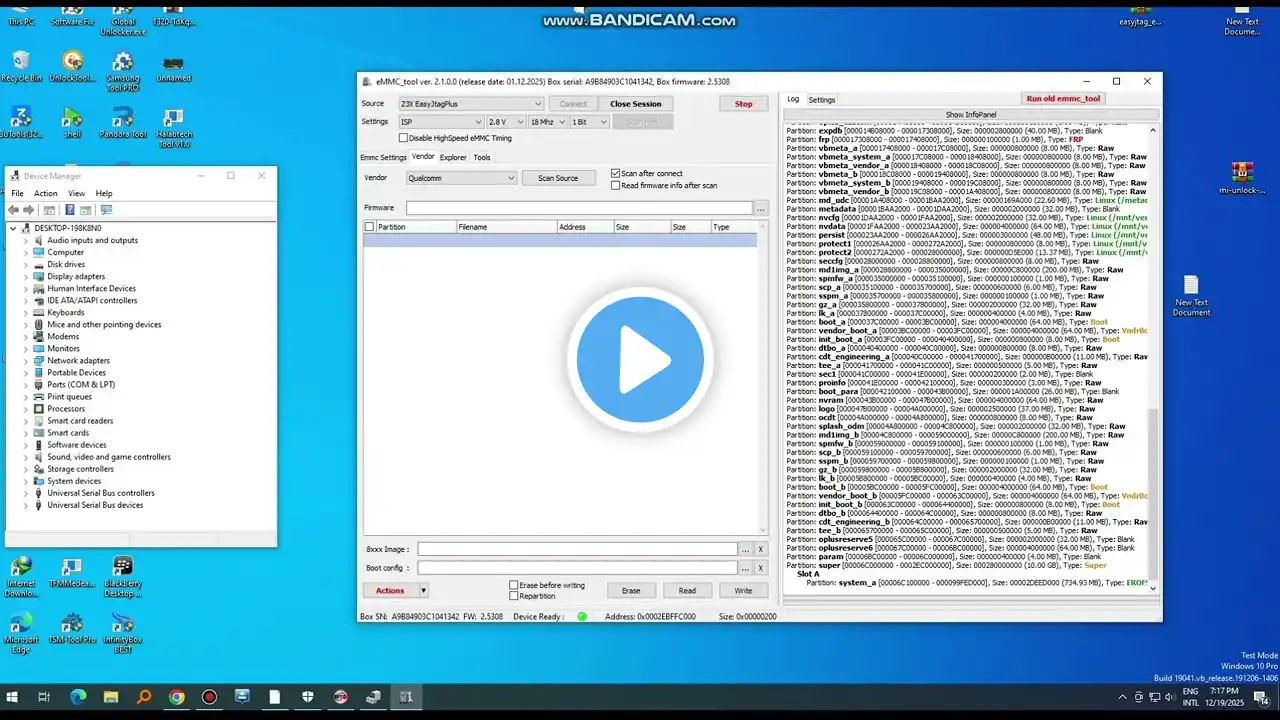Open the 18 Mhz frequency dropdown
The width and height of the screenshot is (1280, 720).
547,122
